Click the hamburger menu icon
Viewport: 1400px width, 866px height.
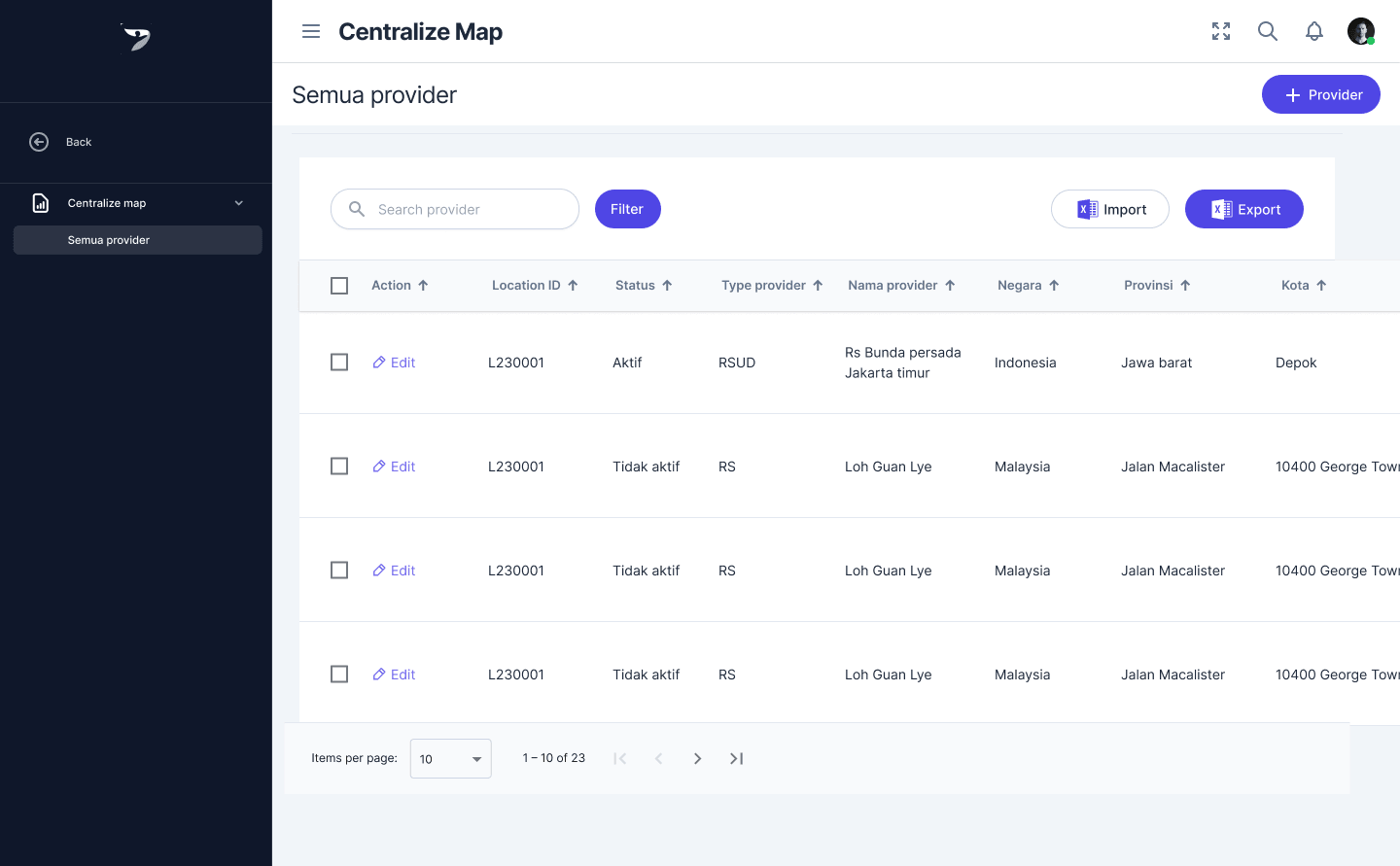pyautogui.click(x=311, y=31)
